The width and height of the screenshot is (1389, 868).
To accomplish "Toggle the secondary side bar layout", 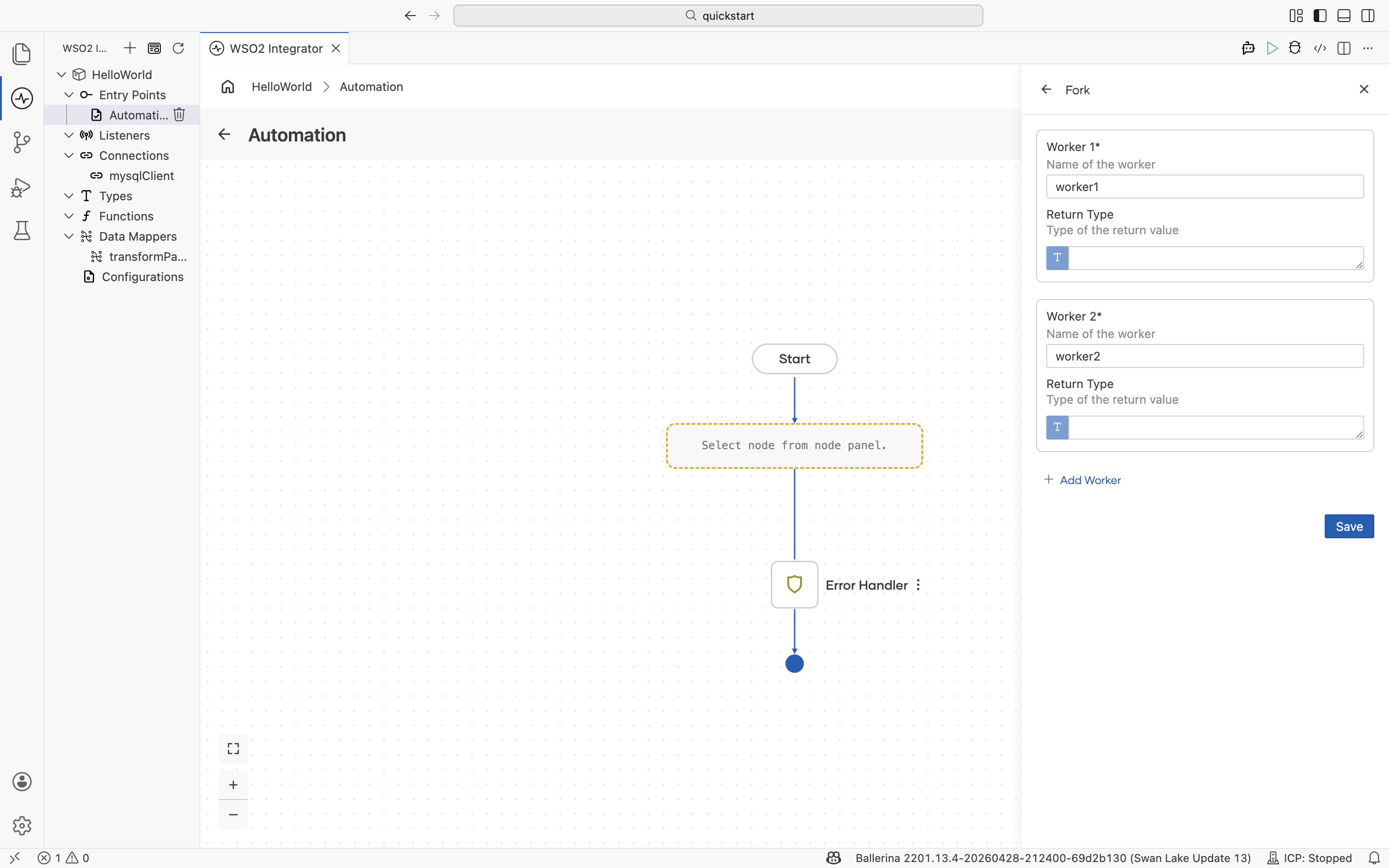I will (x=1368, y=16).
